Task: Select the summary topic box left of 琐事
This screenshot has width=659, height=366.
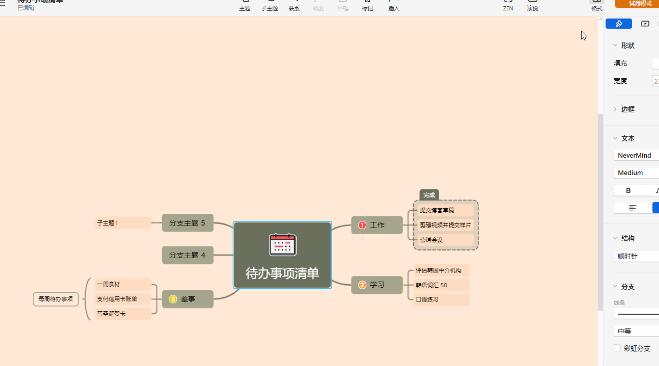Action: point(56,299)
